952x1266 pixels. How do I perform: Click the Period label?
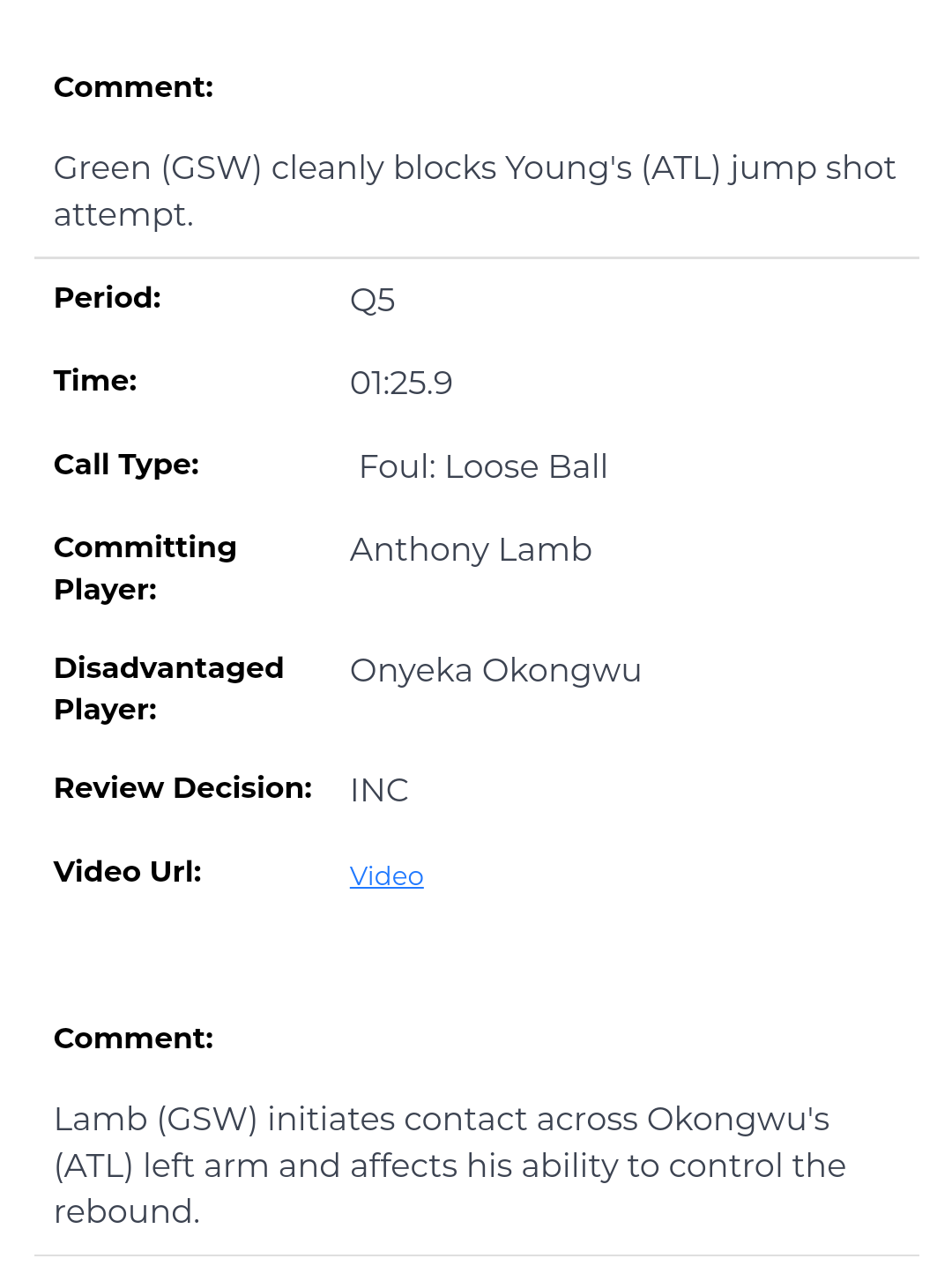108,298
